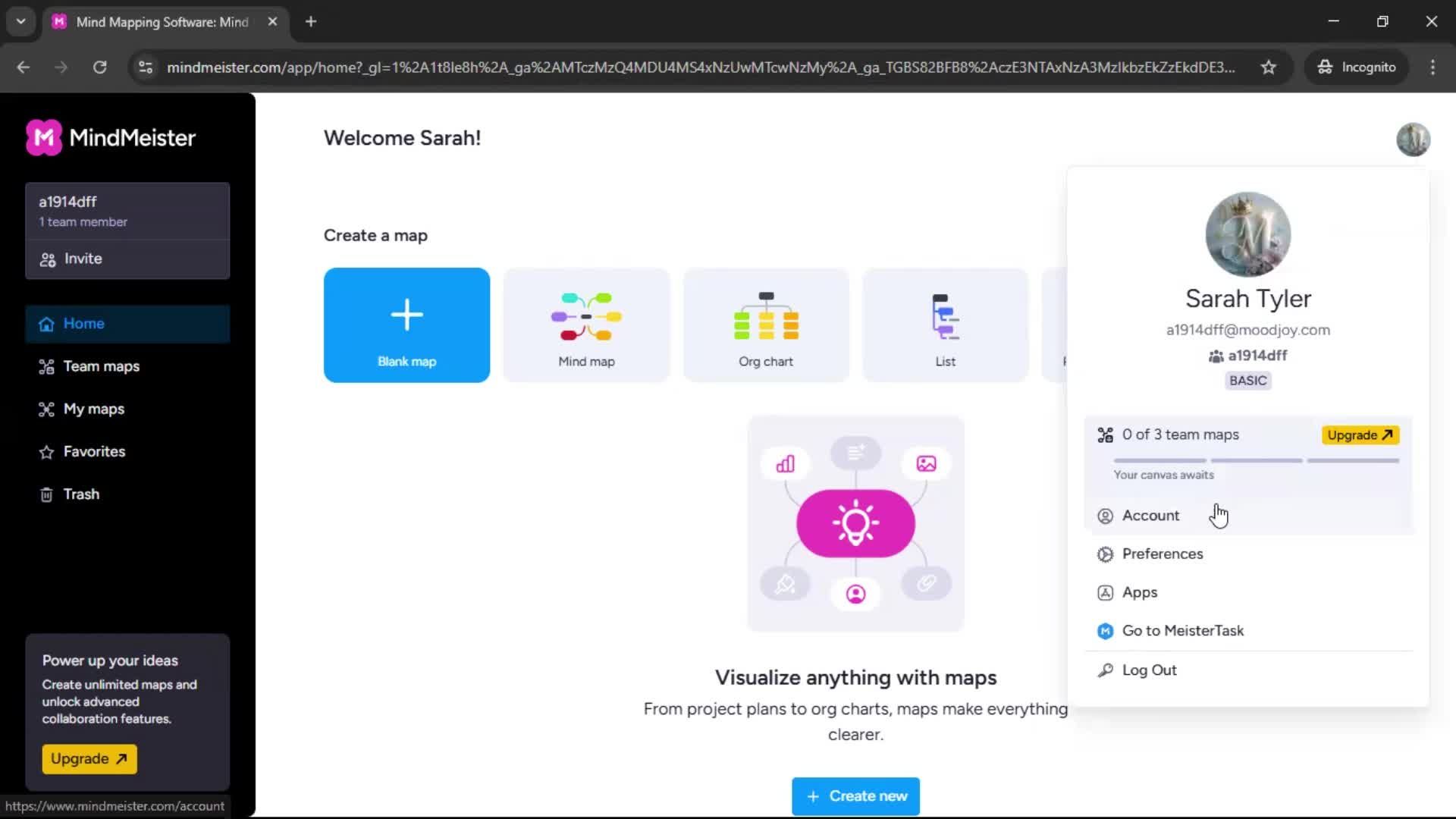Choose the Org chart template
The height and width of the screenshot is (819, 1456).
point(766,325)
